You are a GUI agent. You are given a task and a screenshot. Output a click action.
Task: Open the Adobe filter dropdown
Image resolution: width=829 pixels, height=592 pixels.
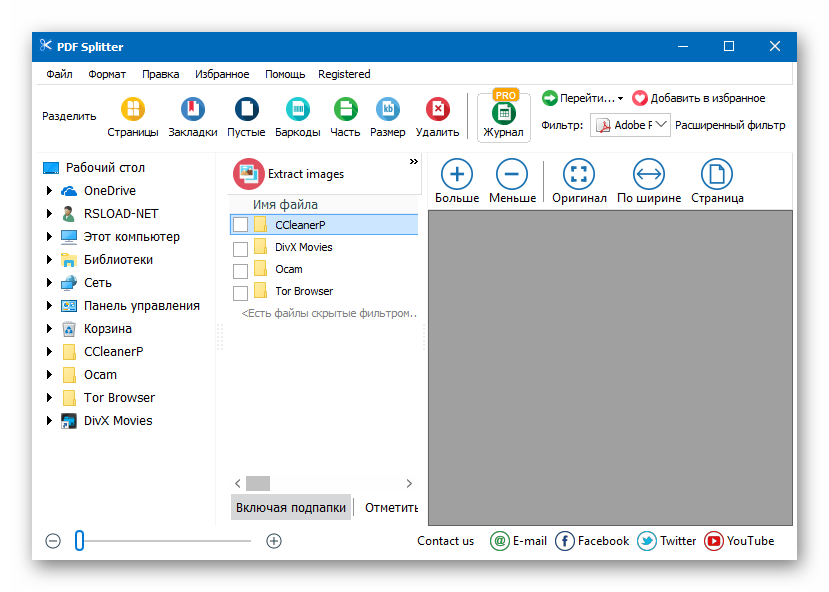(x=661, y=125)
